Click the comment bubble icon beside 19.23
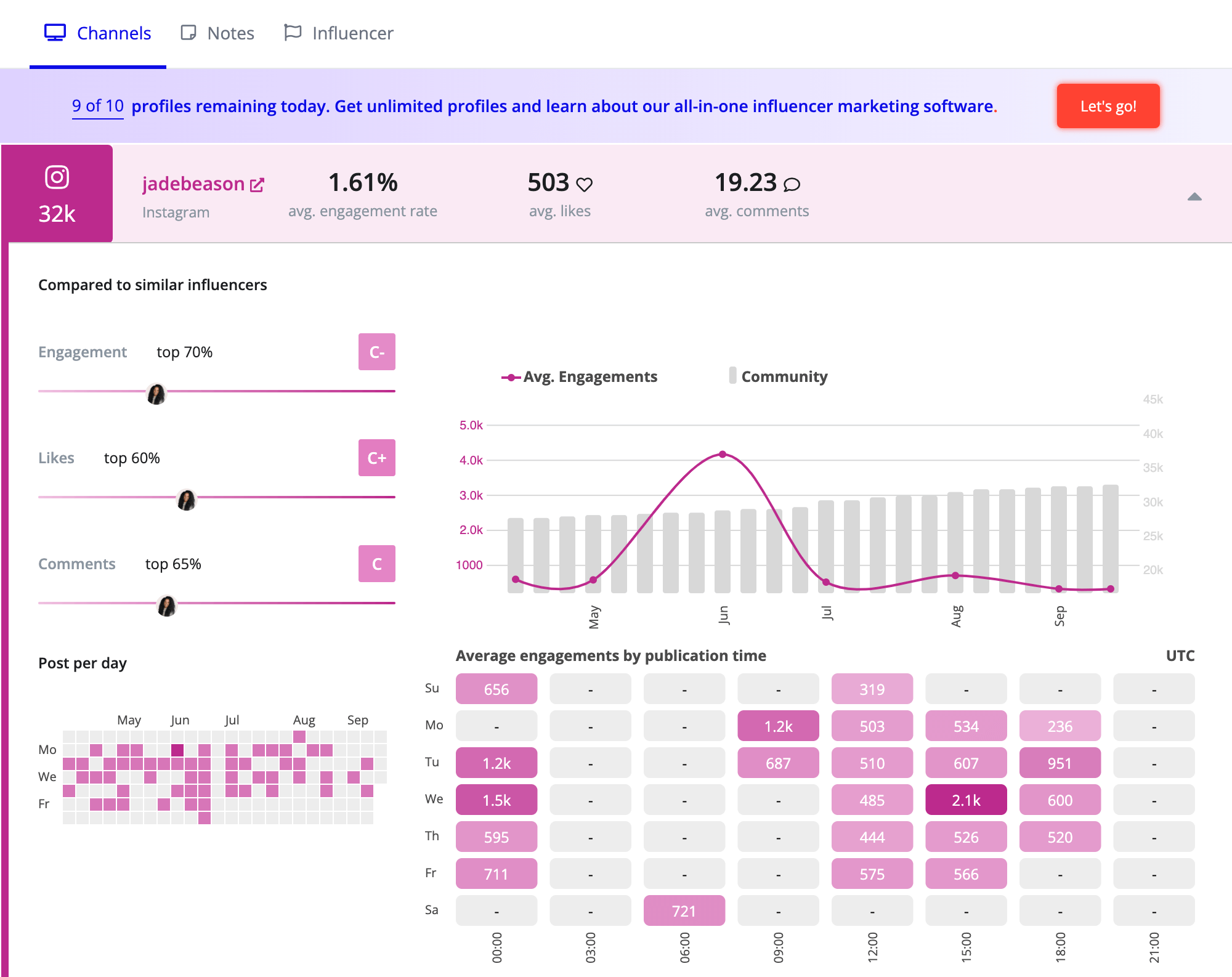Viewport: 1232px width, 977px height. pyautogui.click(x=792, y=184)
